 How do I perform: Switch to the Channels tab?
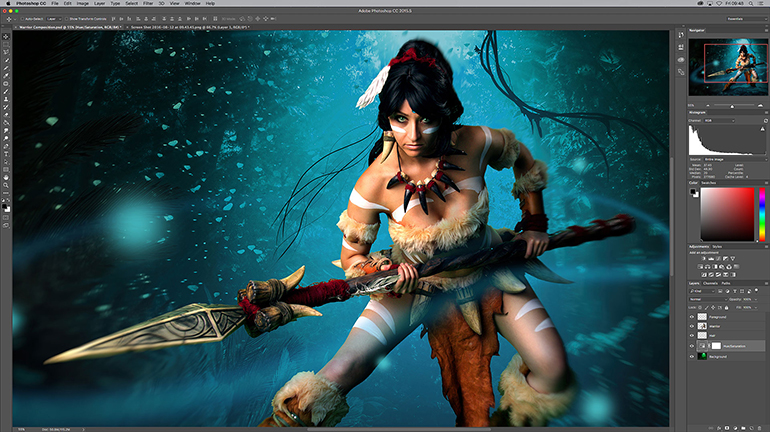pos(711,283)
